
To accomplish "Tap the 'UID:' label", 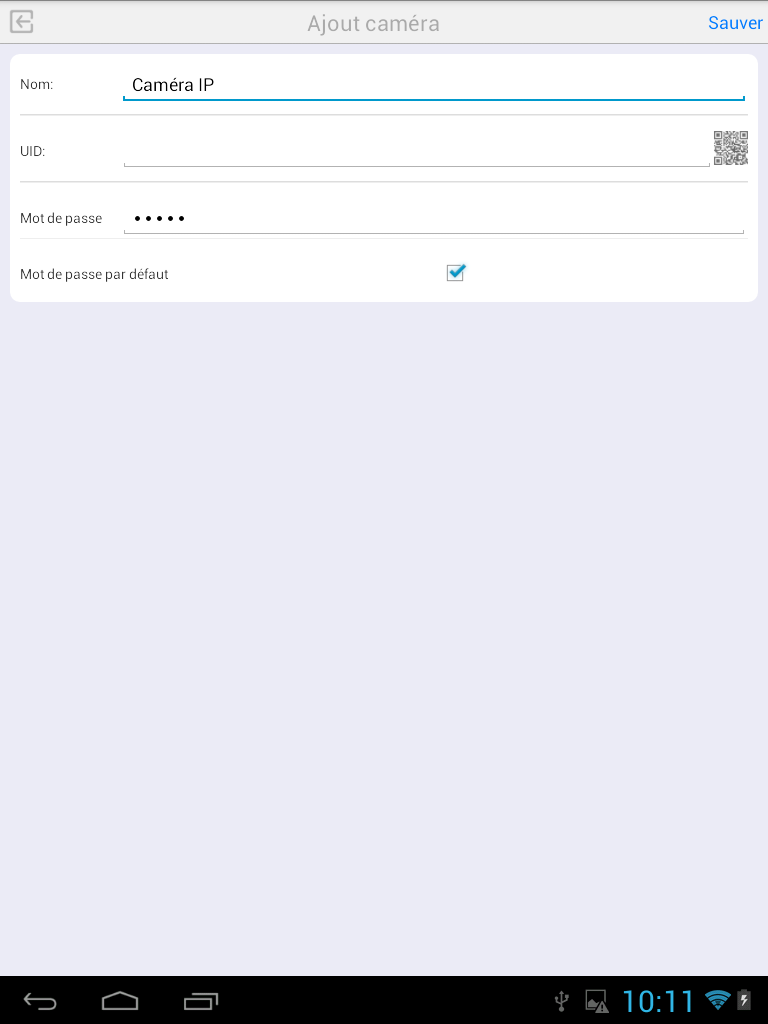I will click(33, 151).
